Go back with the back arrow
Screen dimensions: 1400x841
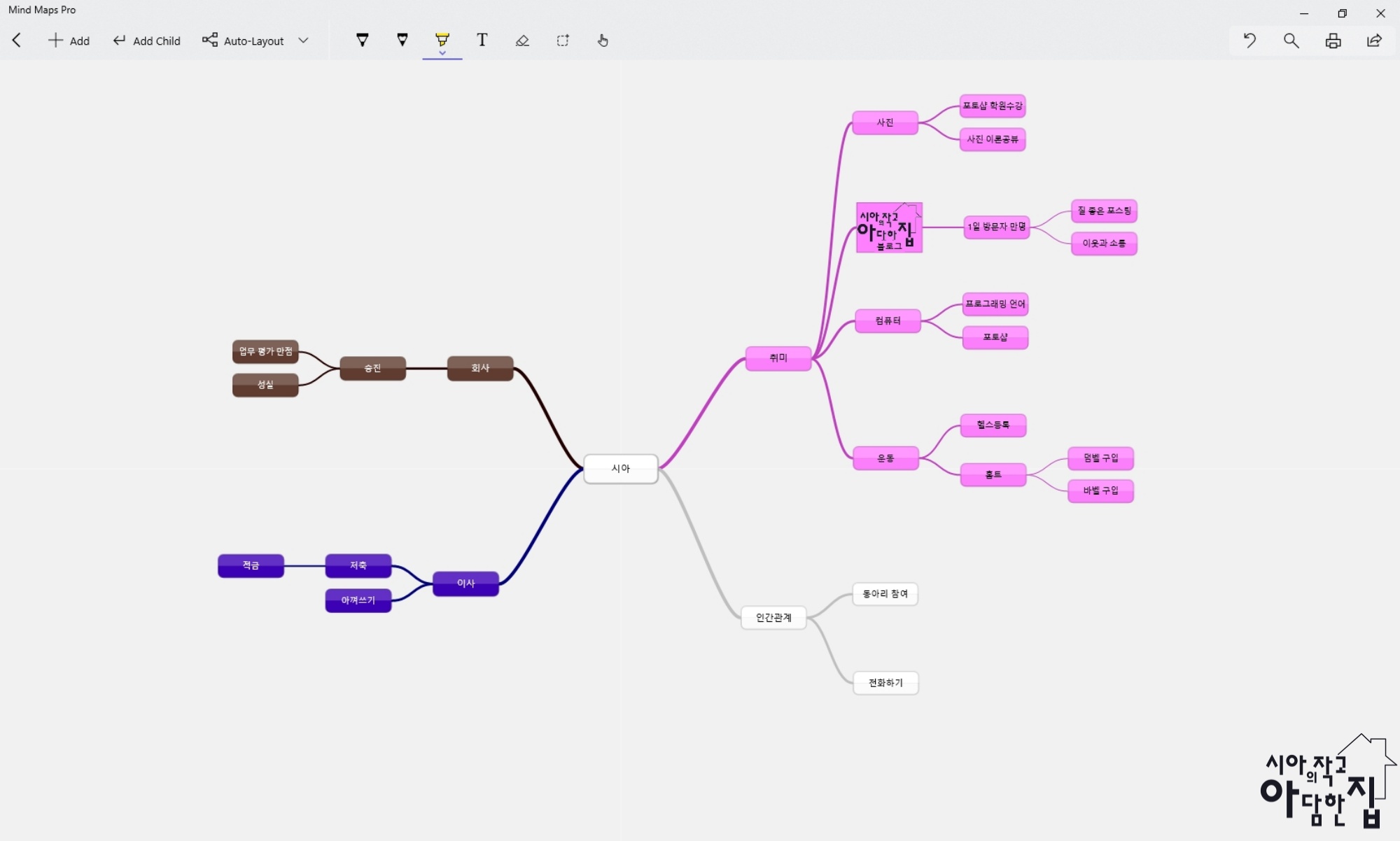point(17,41)
